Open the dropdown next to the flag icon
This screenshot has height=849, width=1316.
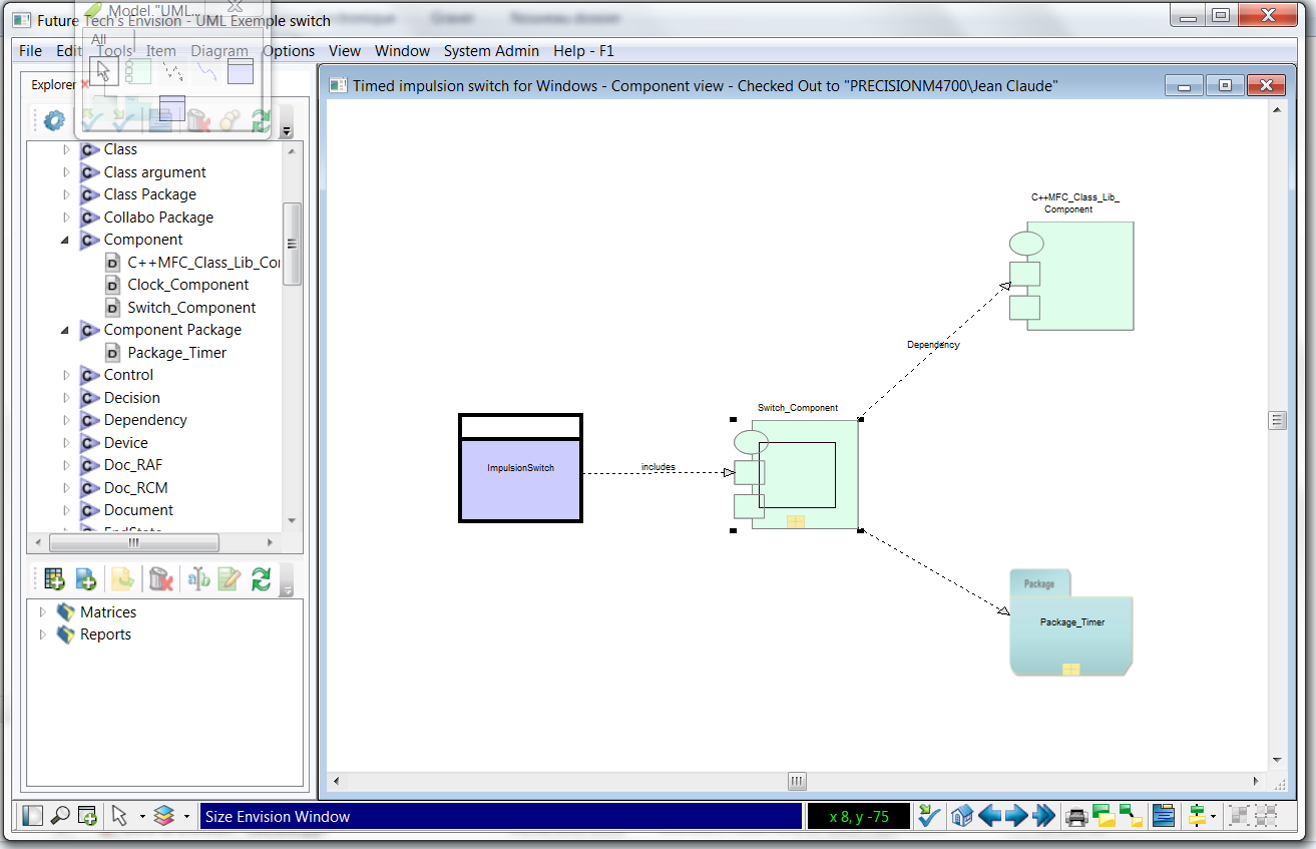pyautogui.click(x=1212, y=815)
